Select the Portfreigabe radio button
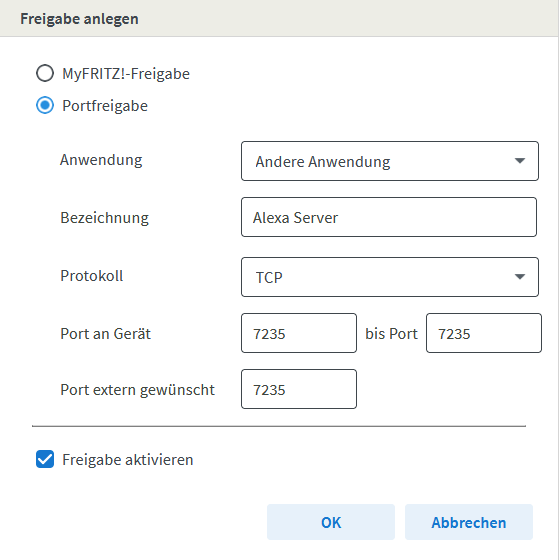 click(45, 105)
